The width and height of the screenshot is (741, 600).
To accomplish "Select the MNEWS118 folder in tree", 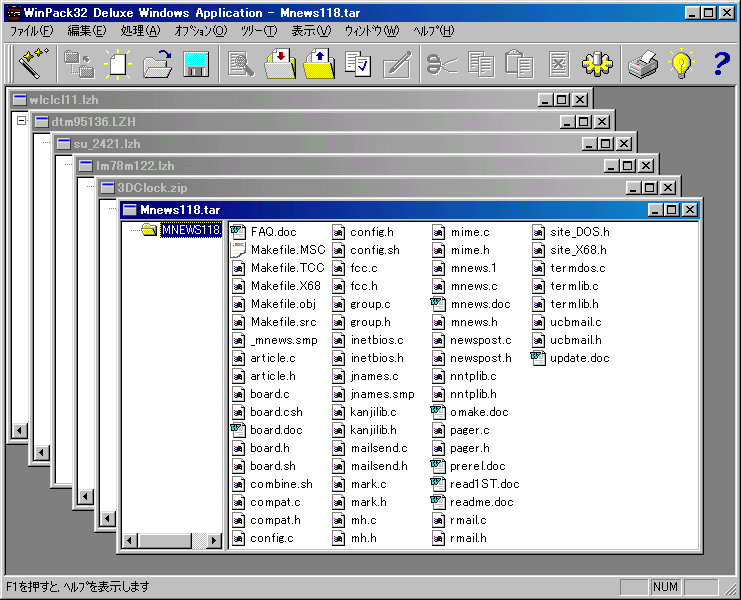I will coord(190,230).
